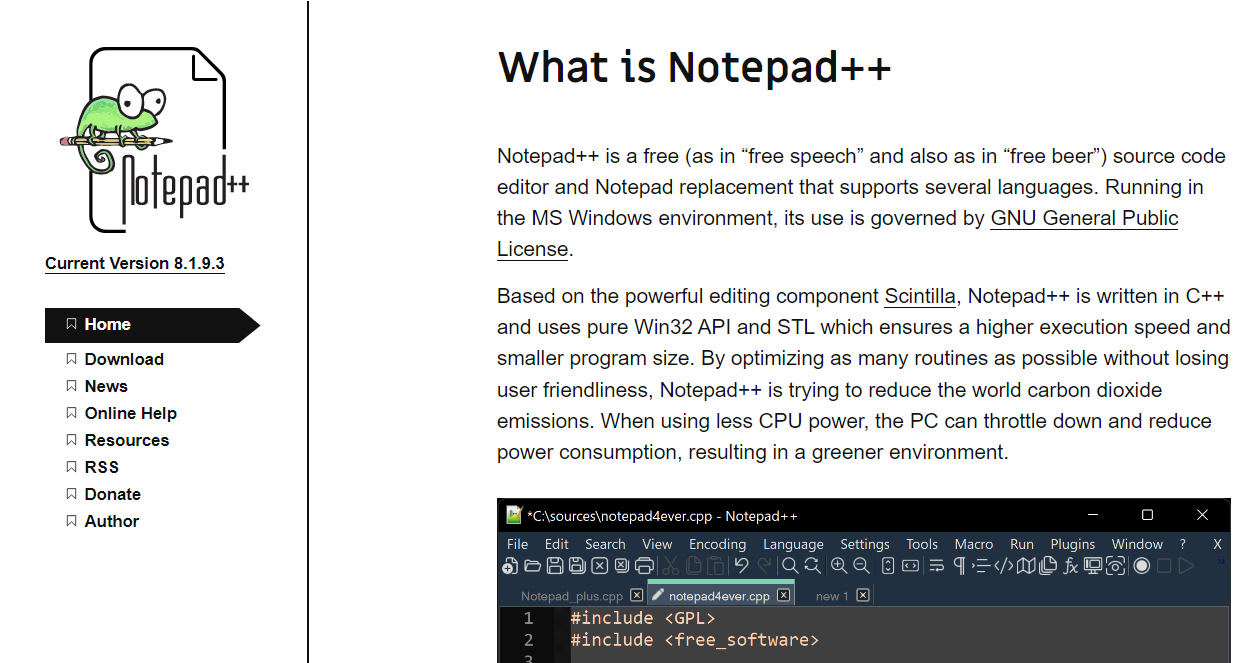Click the Open file folder icon

pos(533,566)
